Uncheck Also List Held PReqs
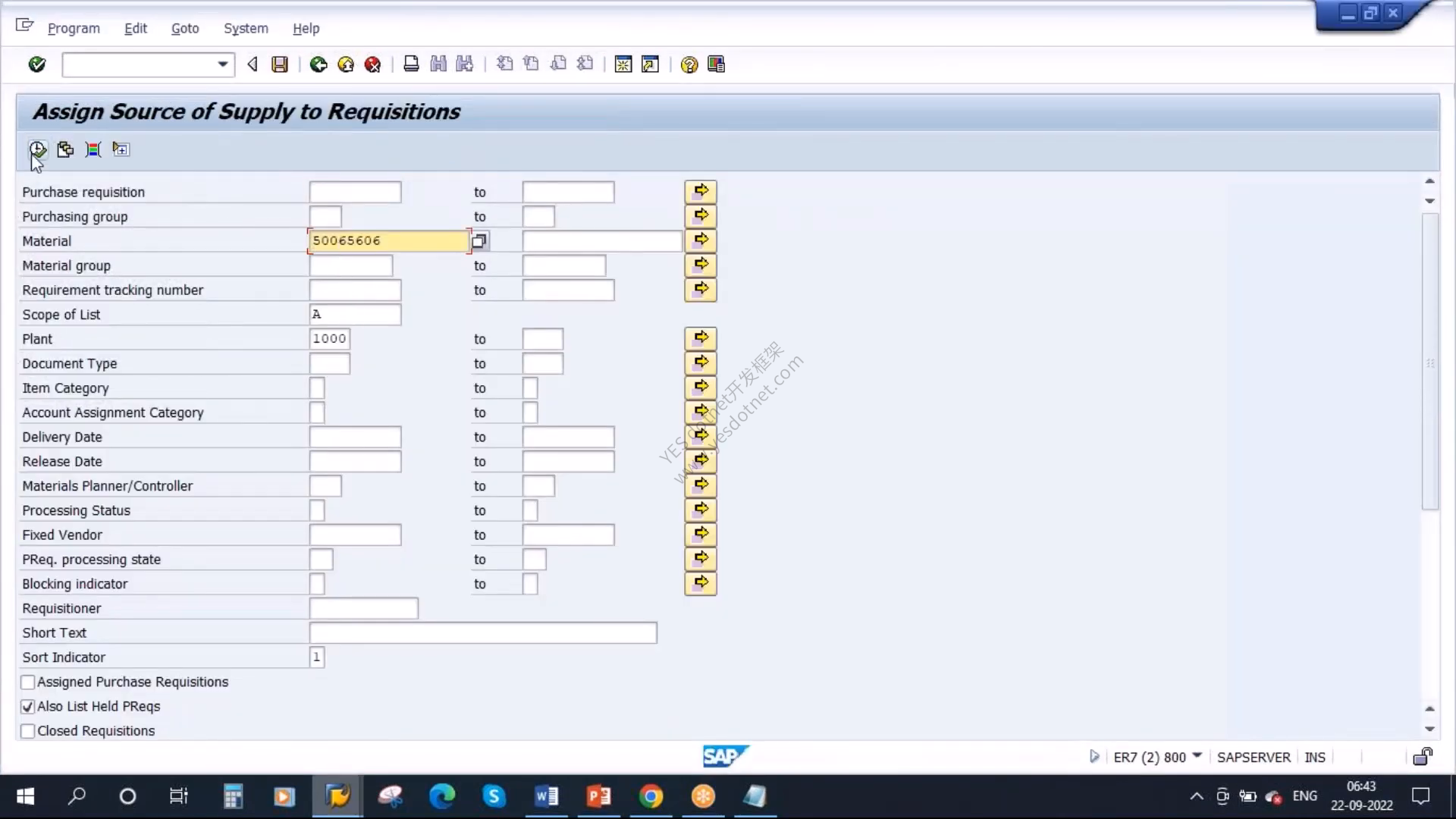The image size is (1456, 819). tap(28, 706)
